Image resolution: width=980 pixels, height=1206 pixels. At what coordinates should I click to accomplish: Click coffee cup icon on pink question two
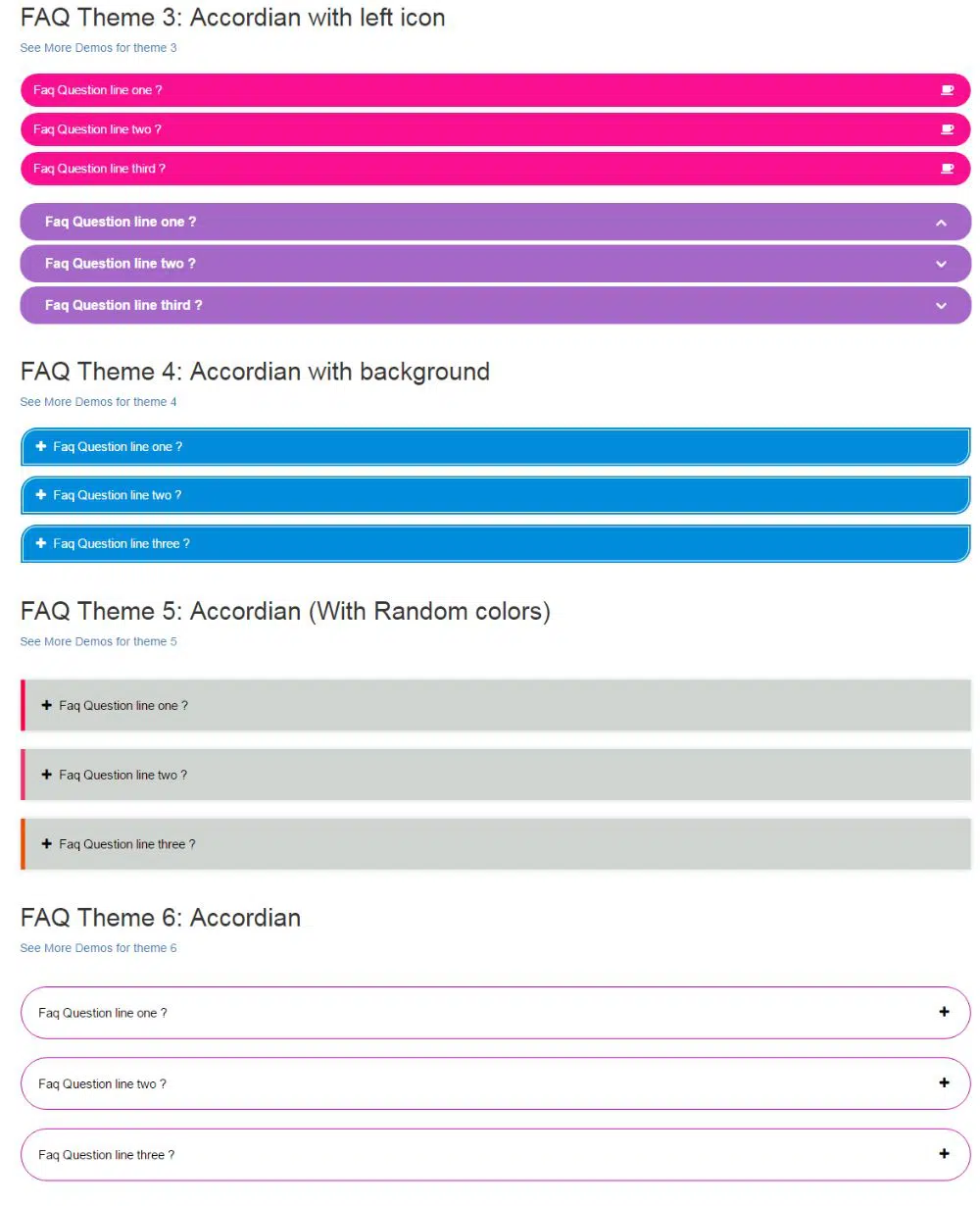947,129
